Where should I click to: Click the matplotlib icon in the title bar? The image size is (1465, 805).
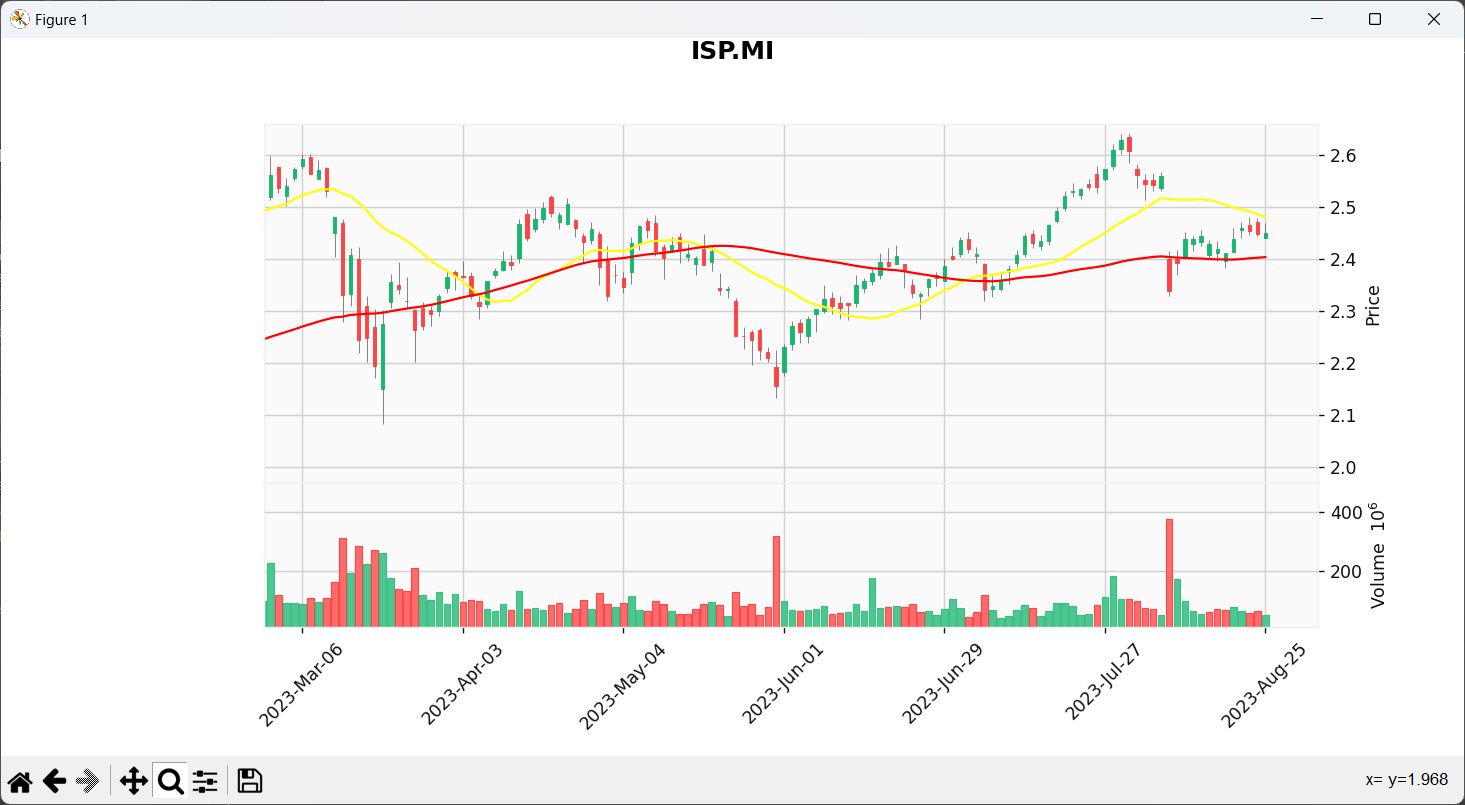(x=20, y=19)
